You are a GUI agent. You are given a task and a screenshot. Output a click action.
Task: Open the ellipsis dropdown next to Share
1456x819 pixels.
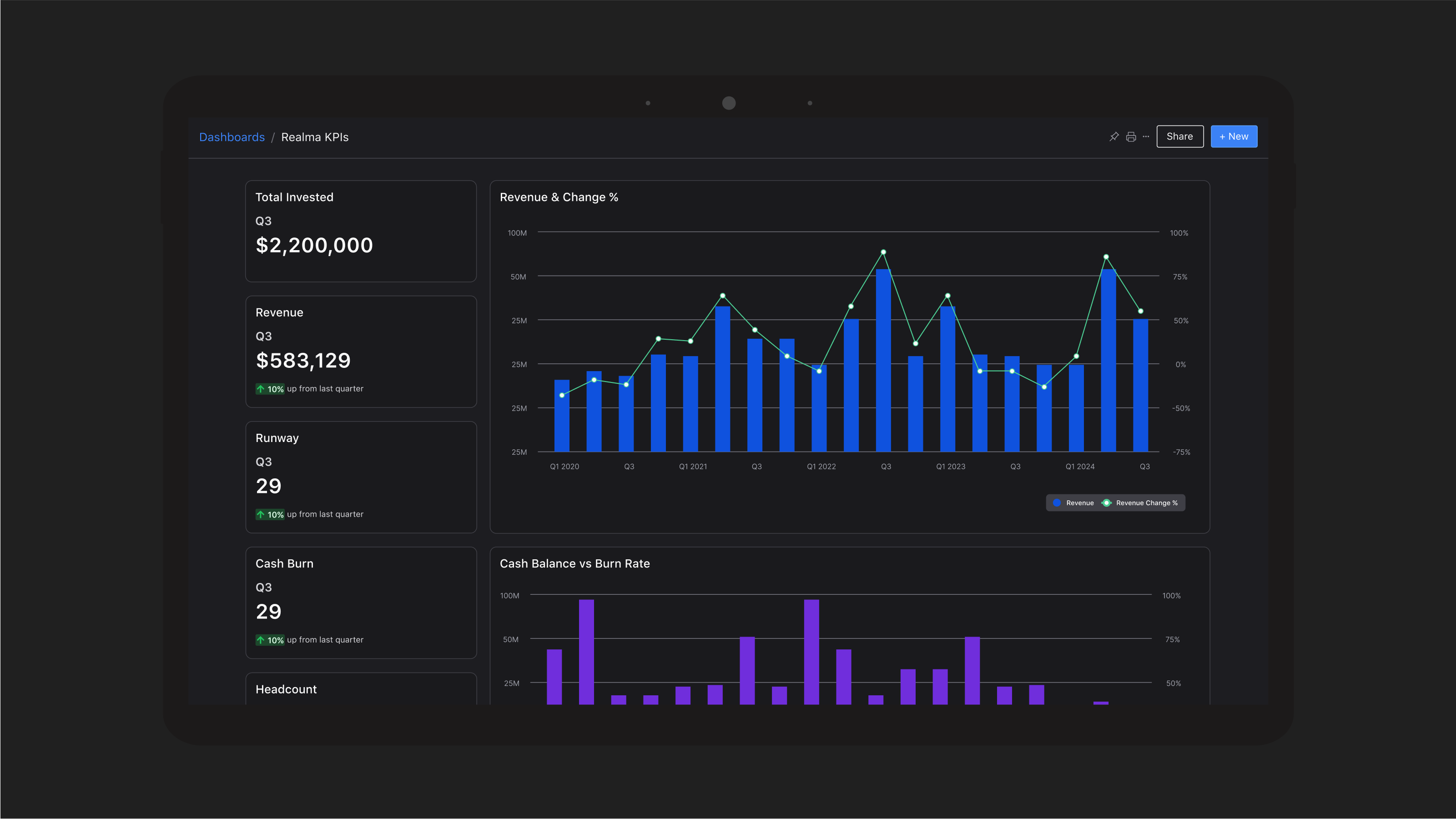click(1145, 136)
